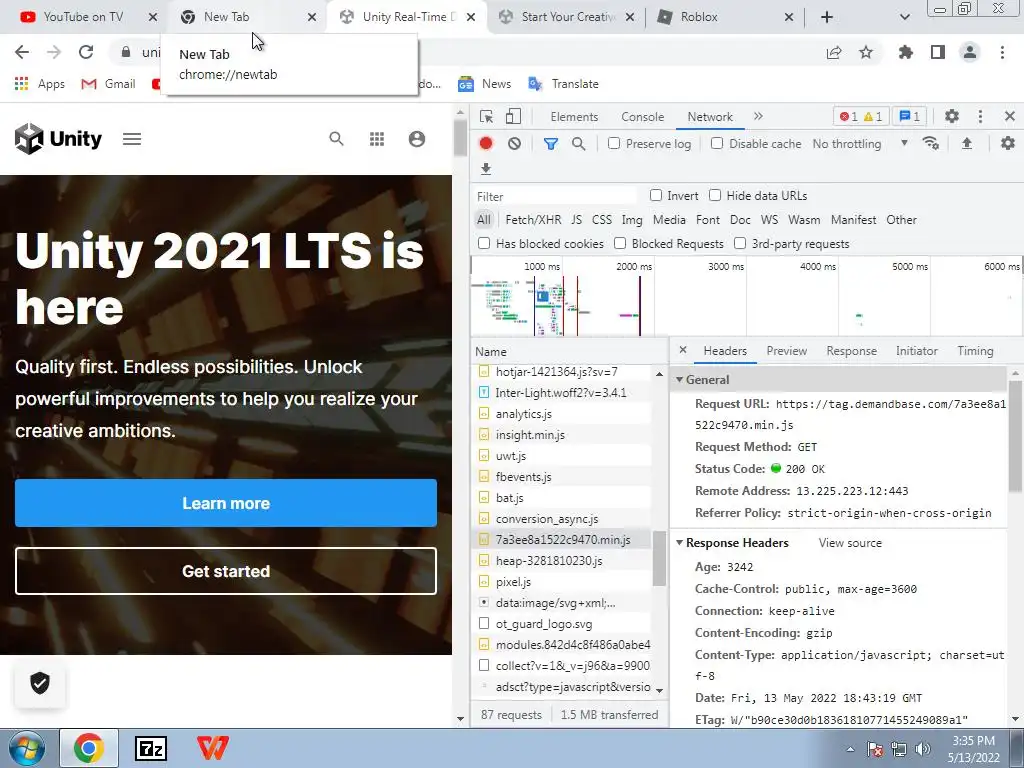The width and height of the screenshot is (1024, 768).
Task: Open search in the Network panel
Action: [x=579, y=144]
